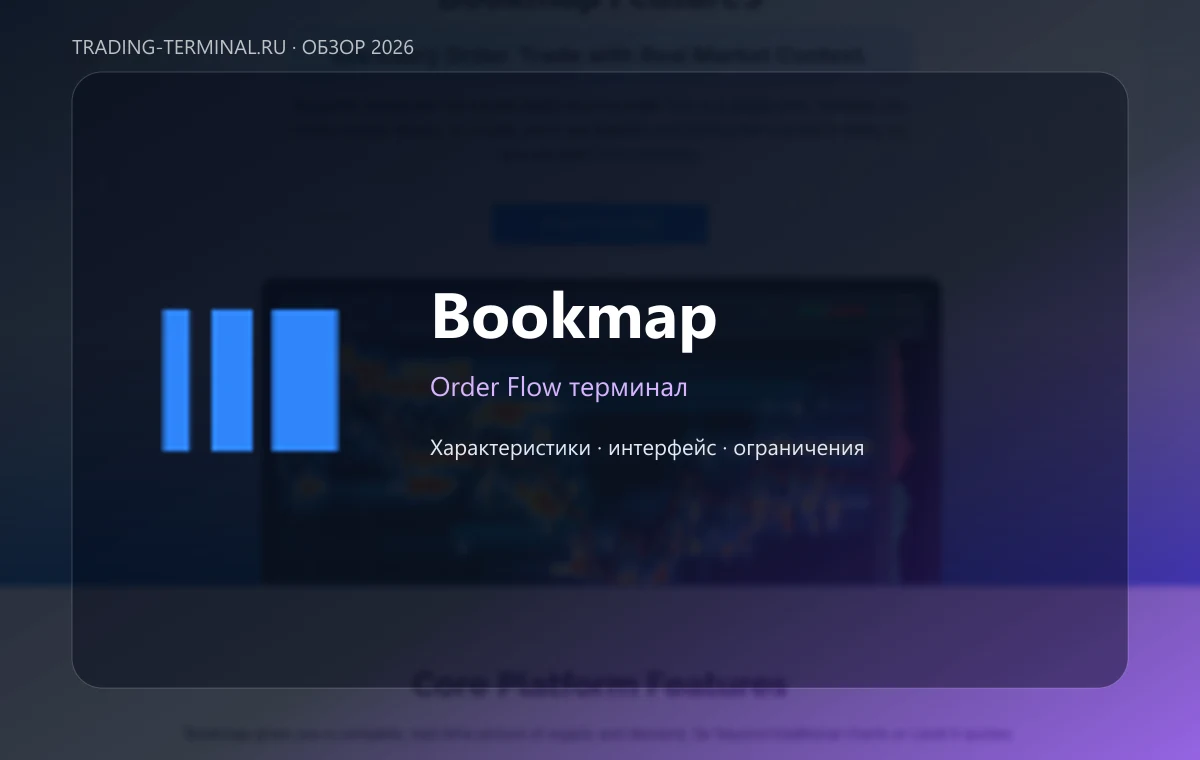Click the "Bookmap" title text
Viewport: 1200px width, 760px height.
(x=574, y=317)
